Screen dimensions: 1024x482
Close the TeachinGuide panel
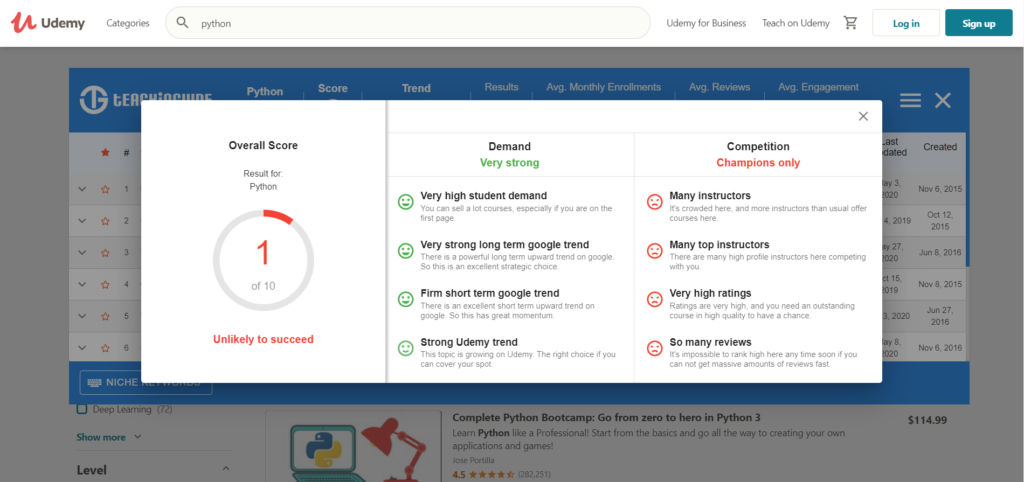coord(942,100)
